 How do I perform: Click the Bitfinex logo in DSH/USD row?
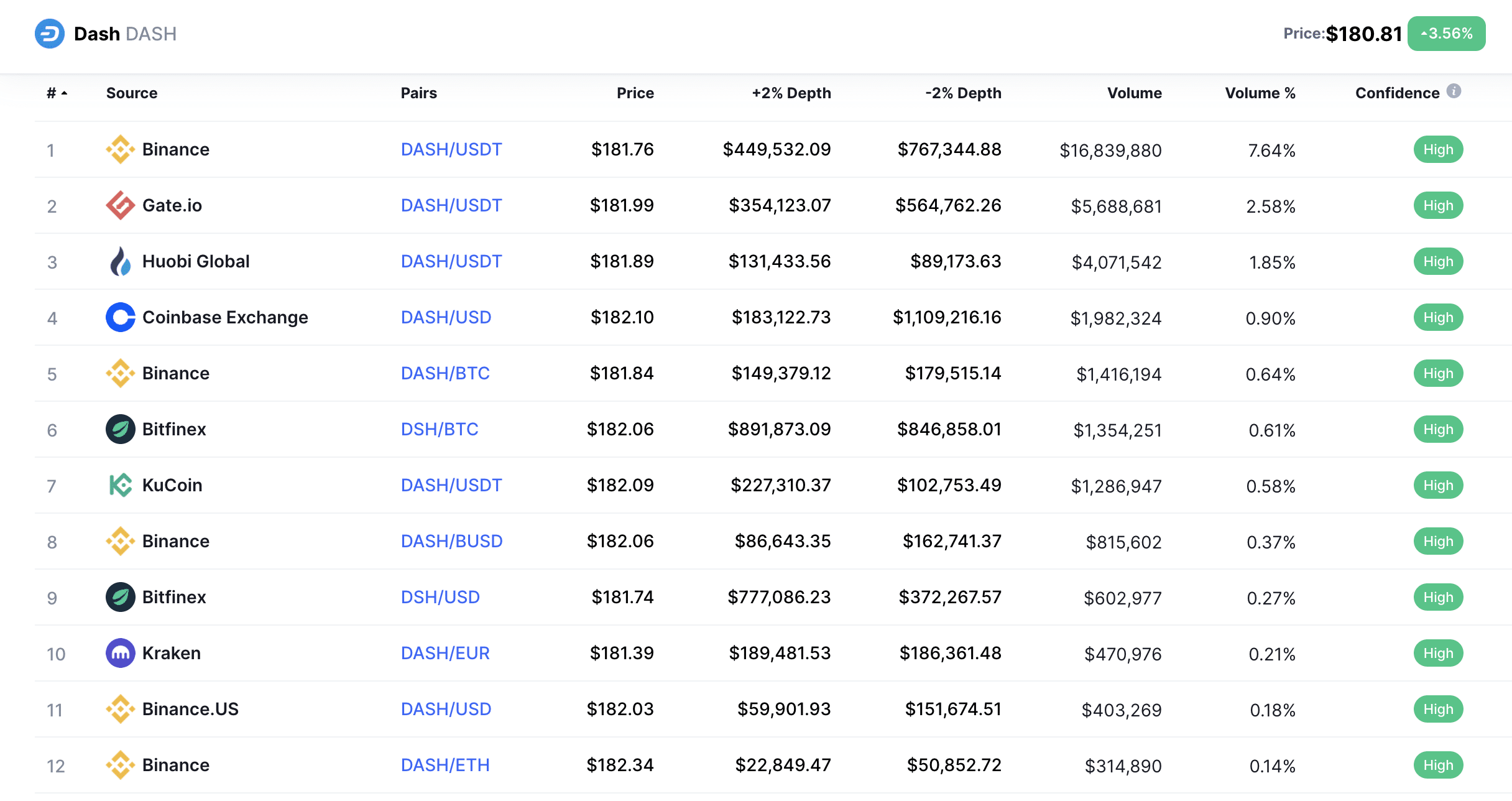[121, 597]
